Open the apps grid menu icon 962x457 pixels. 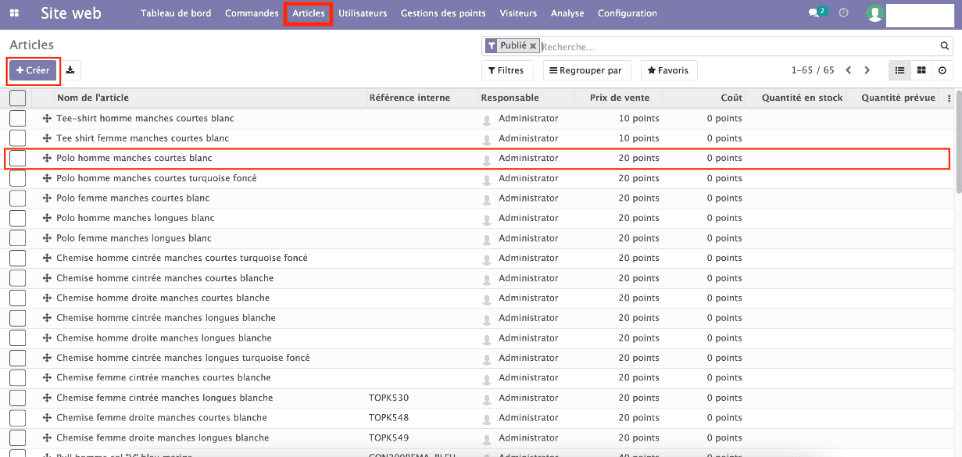click(14, 14)
